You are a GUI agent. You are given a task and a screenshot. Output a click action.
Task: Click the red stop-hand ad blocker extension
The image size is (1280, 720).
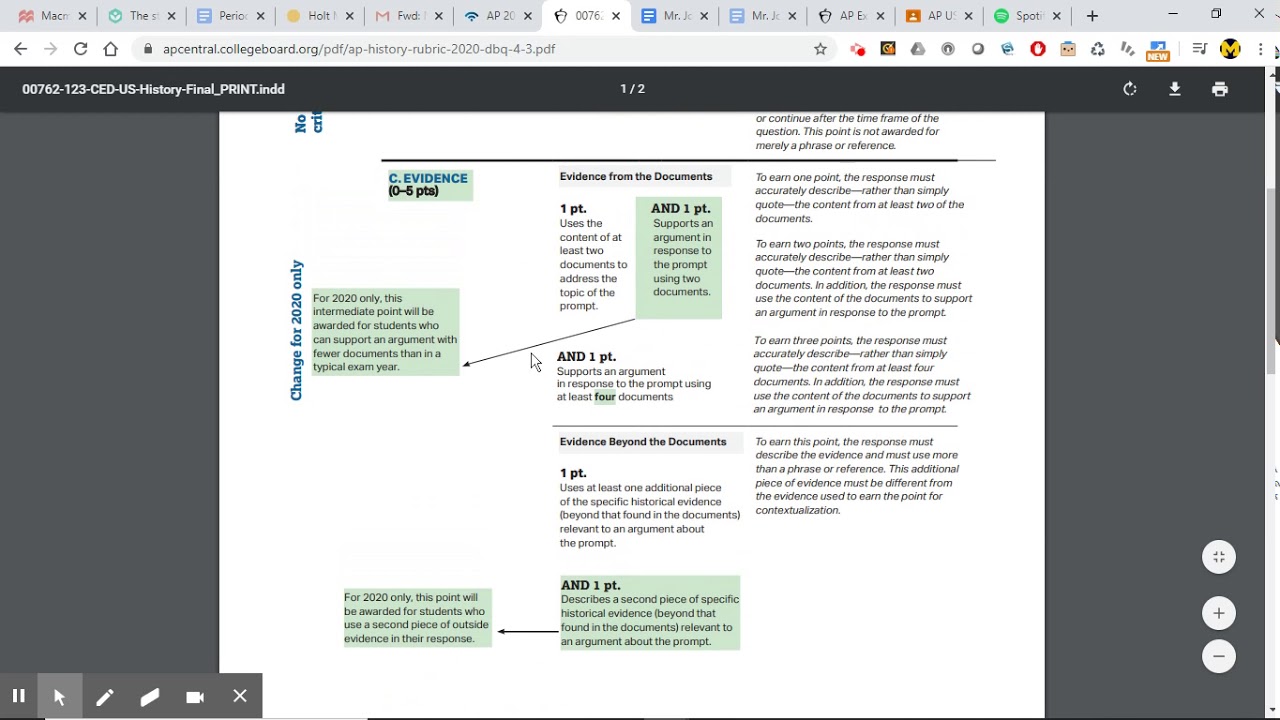coord(1038,49)
